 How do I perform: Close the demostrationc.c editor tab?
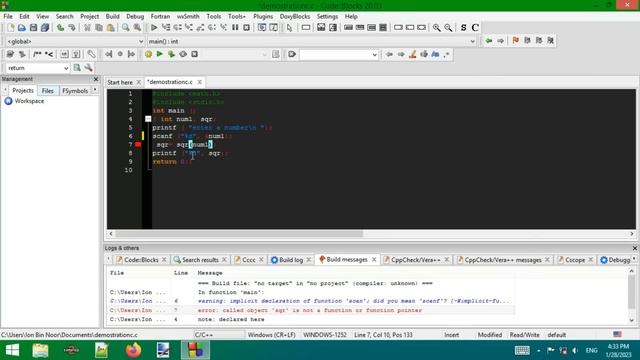(200, 82)
